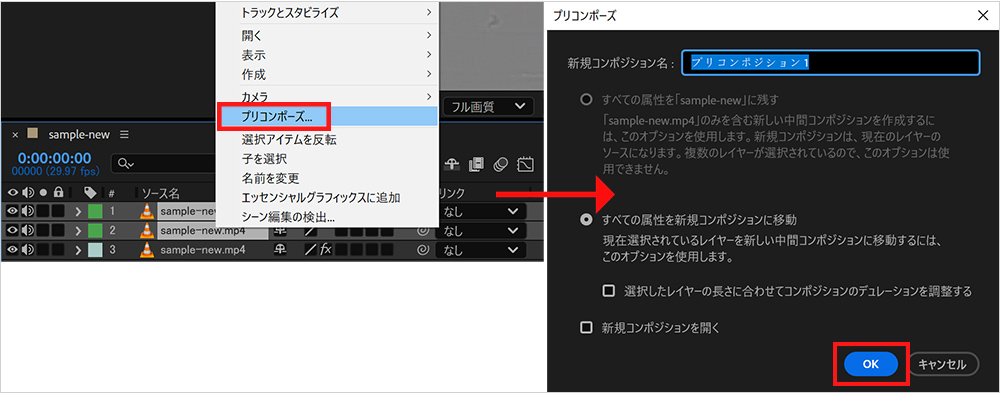This screenshot has height=416, width=1000.
Task: Open the フル画質 resolution dropdown
Action: [489, 107]
